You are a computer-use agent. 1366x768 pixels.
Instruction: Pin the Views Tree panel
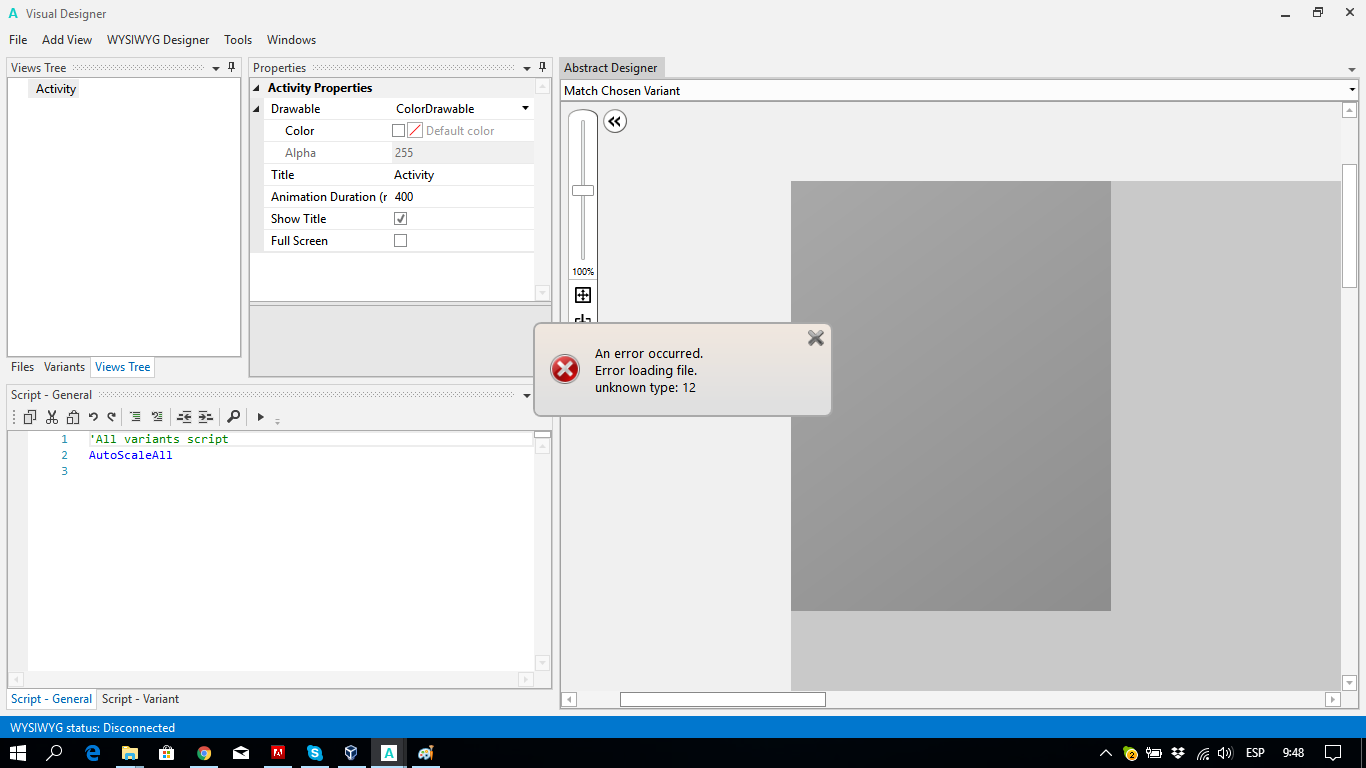pos(232,67)
